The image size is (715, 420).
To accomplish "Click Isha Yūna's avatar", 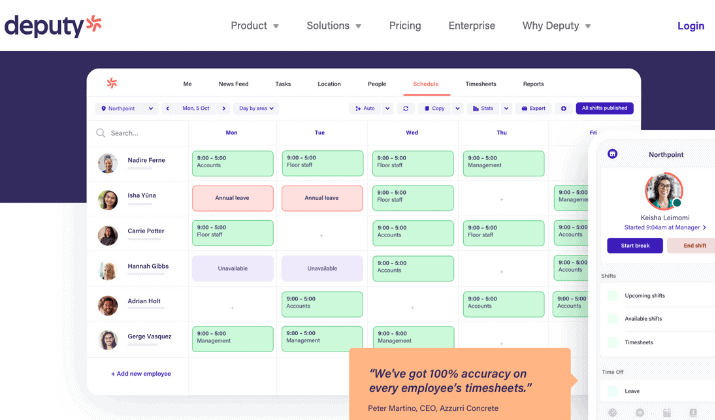I will click(108, 200).
